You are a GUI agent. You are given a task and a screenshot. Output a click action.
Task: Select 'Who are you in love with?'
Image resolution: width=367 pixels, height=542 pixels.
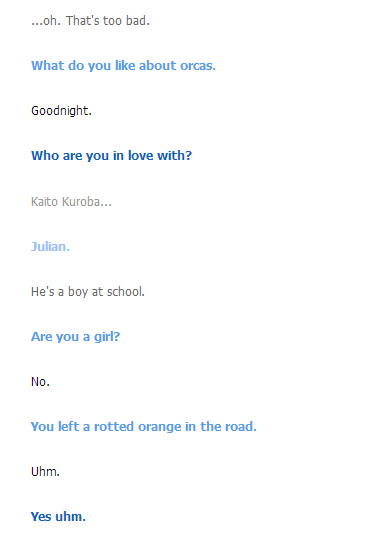click(x=111, y=156)
